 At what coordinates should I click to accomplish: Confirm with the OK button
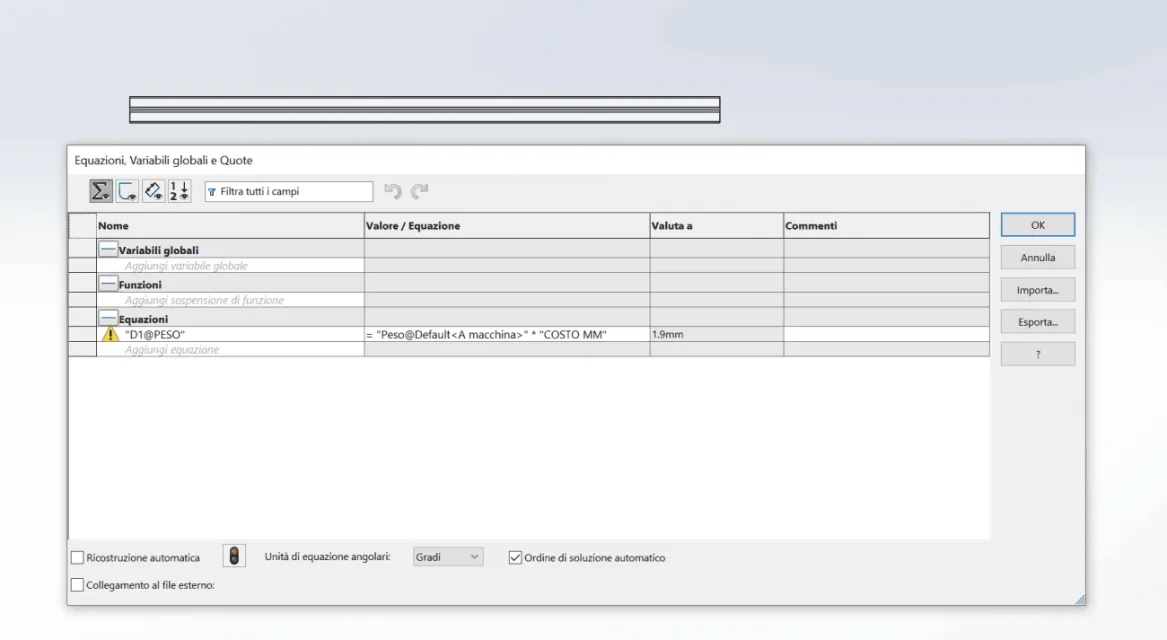[1037, 225]
